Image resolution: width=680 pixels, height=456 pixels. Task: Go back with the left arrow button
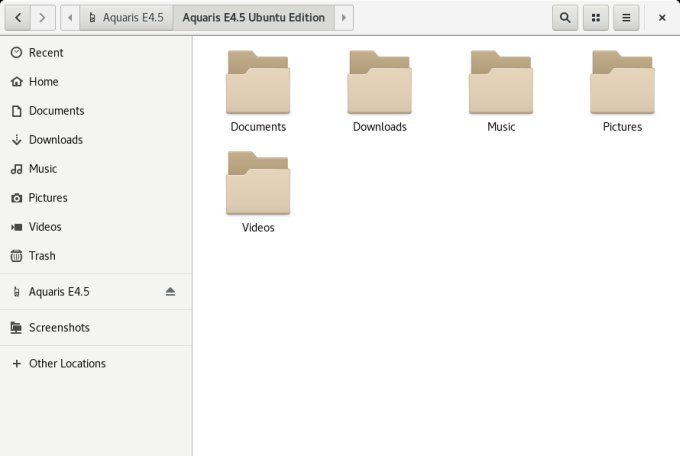18,18
